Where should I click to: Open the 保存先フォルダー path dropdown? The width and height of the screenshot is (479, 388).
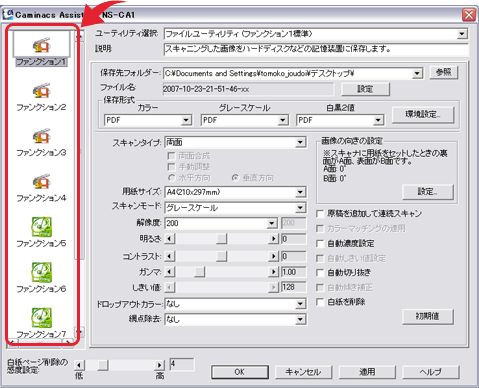pos(417,73)
